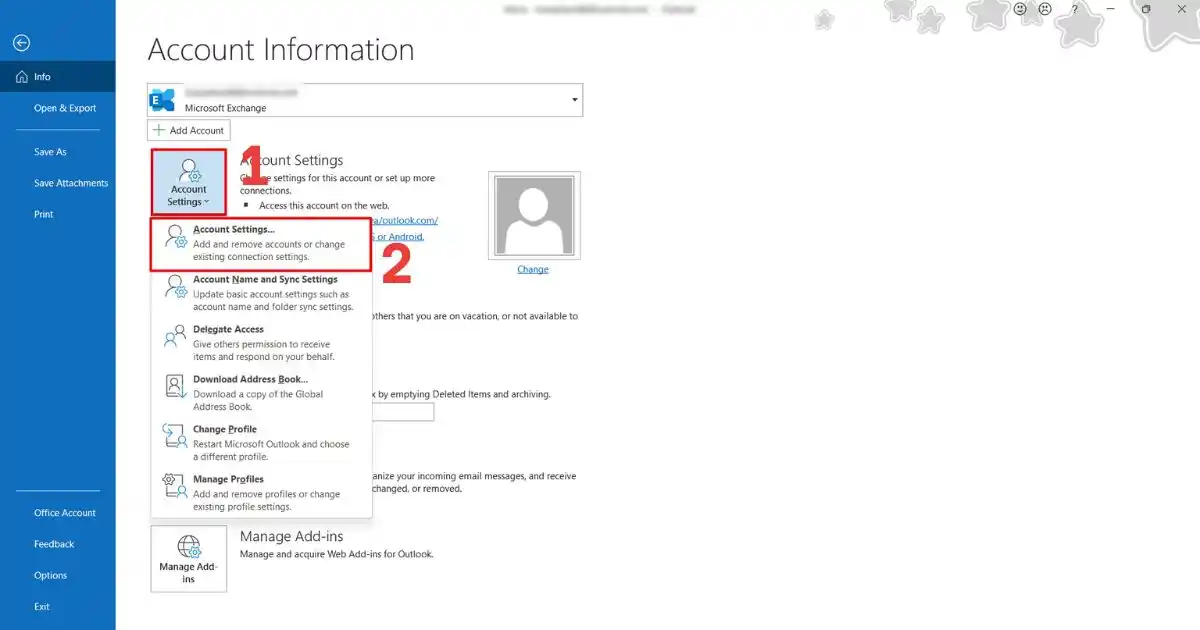Click the Microsoft Exchange account label

225,108
